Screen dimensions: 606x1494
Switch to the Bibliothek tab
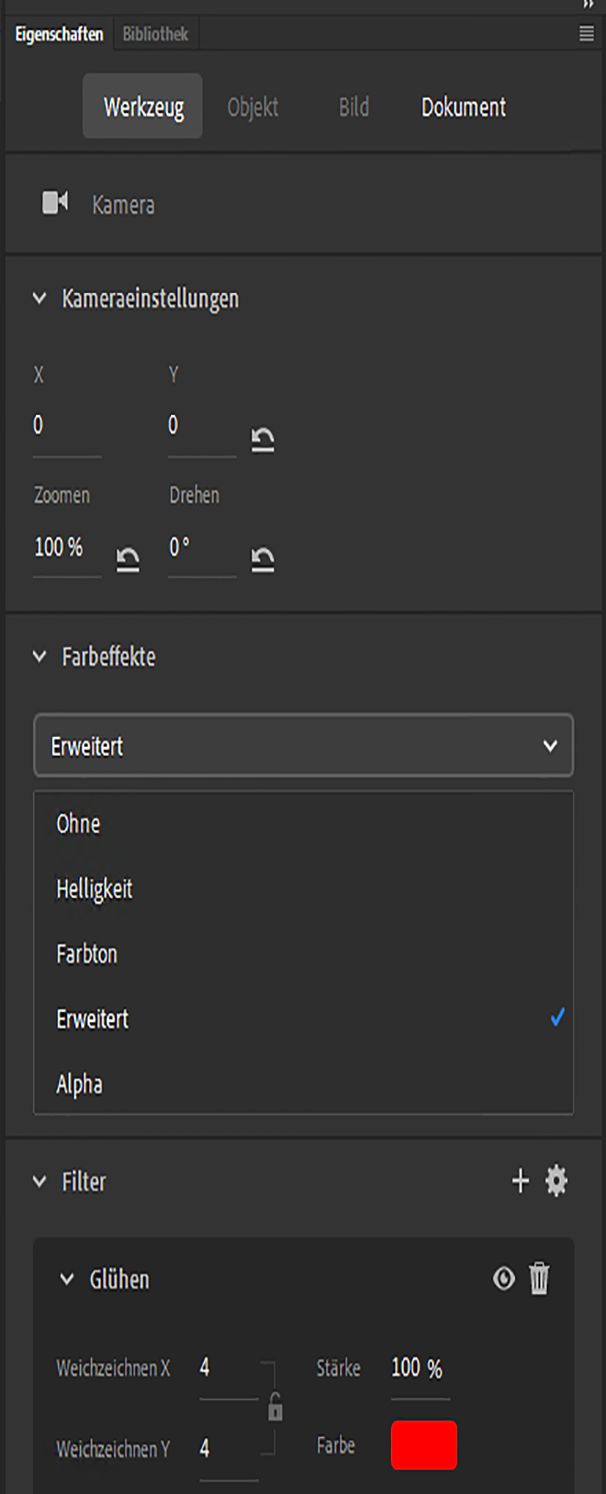pyautogui.click(x=153, y=33)
